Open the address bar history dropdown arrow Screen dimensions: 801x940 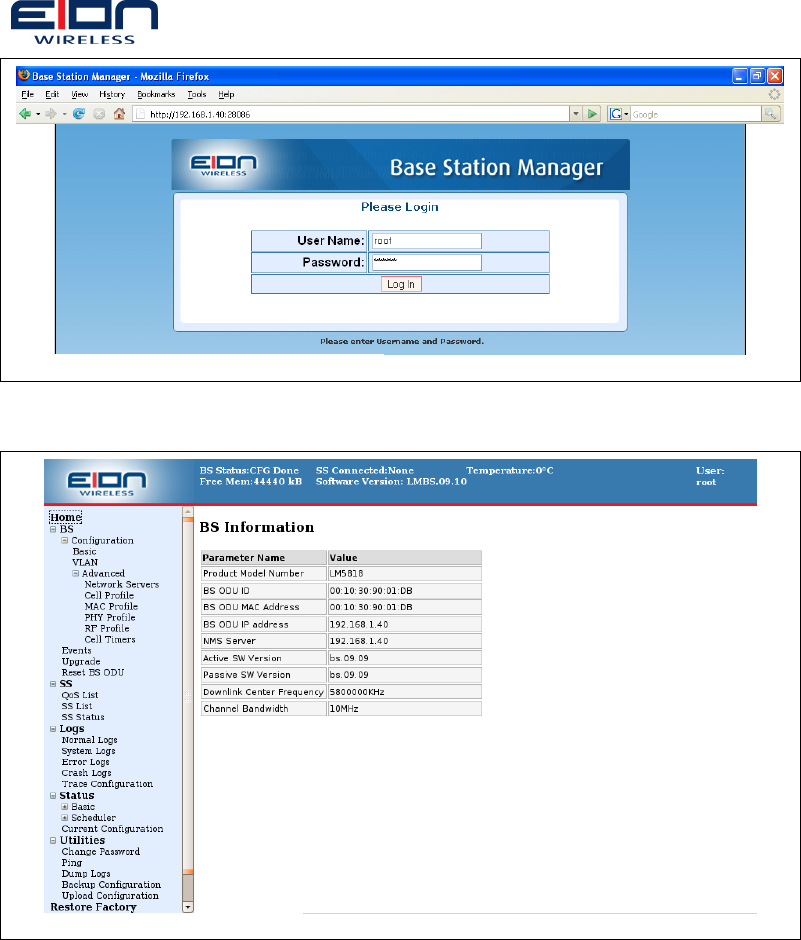pos(576,114)
